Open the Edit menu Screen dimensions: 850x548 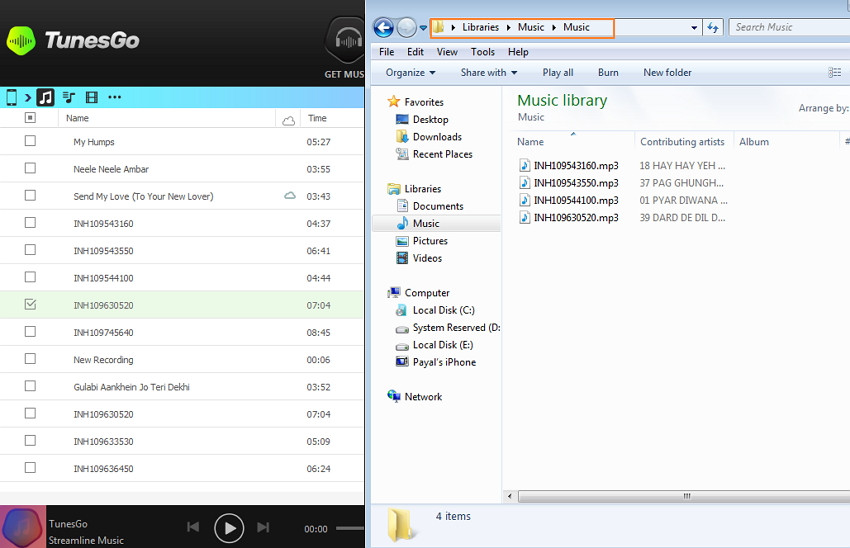[x=415, y=52]
